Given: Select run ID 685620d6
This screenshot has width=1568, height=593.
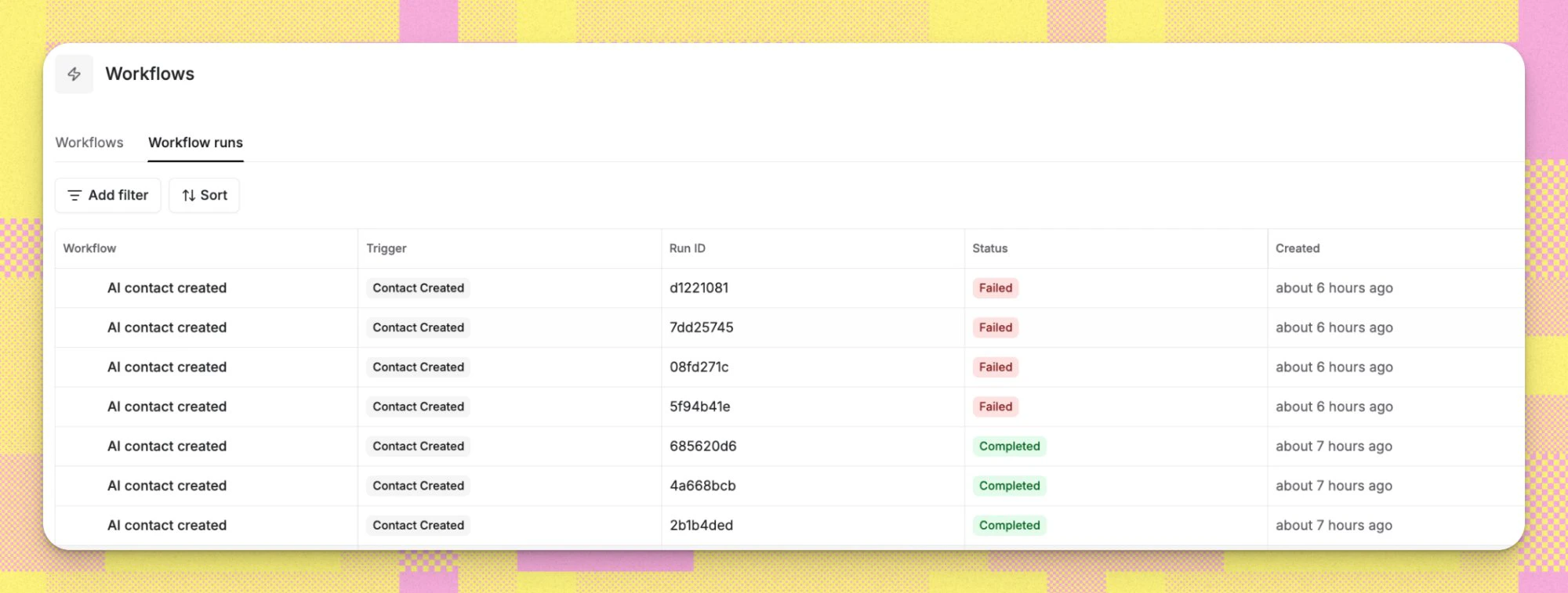Looking at the screenshot, I should point(703,447).
